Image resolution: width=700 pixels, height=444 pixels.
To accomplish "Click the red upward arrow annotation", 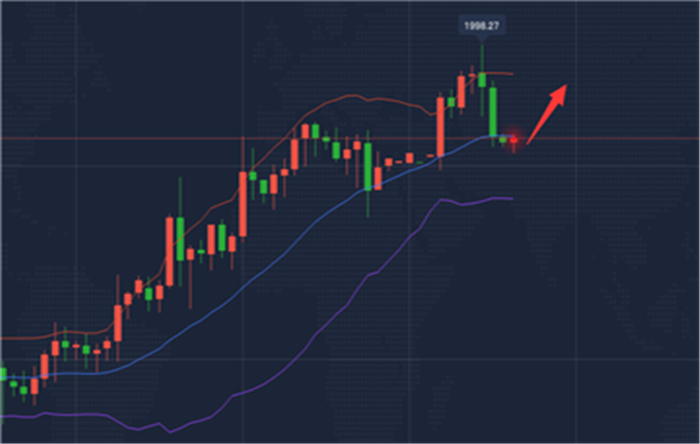I will tap(547, 111).
